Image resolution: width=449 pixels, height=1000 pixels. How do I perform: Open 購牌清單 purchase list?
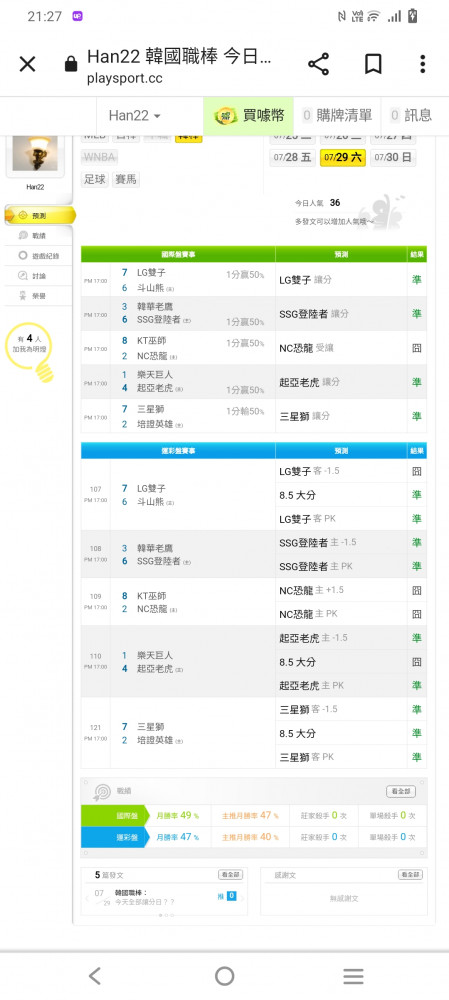[x=337, y=115]
